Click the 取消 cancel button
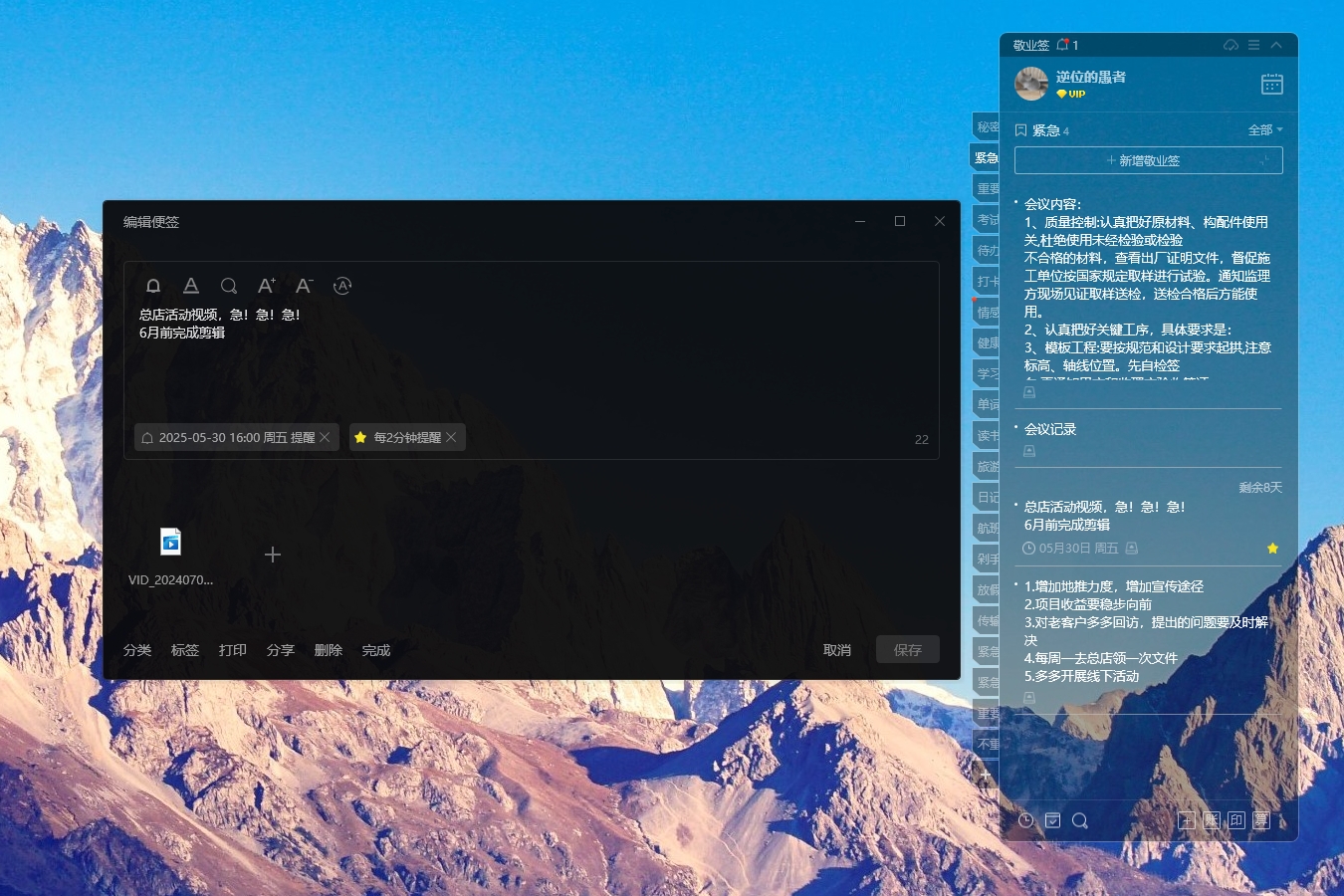Viewport: 1344px width, 896px height. 836,650
